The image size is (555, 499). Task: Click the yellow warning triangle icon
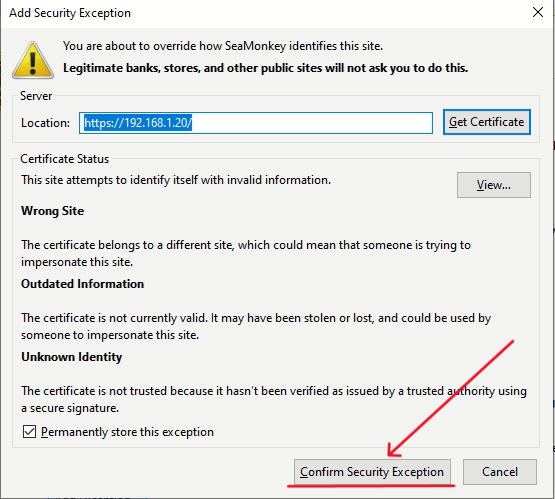tap(33, 60)
